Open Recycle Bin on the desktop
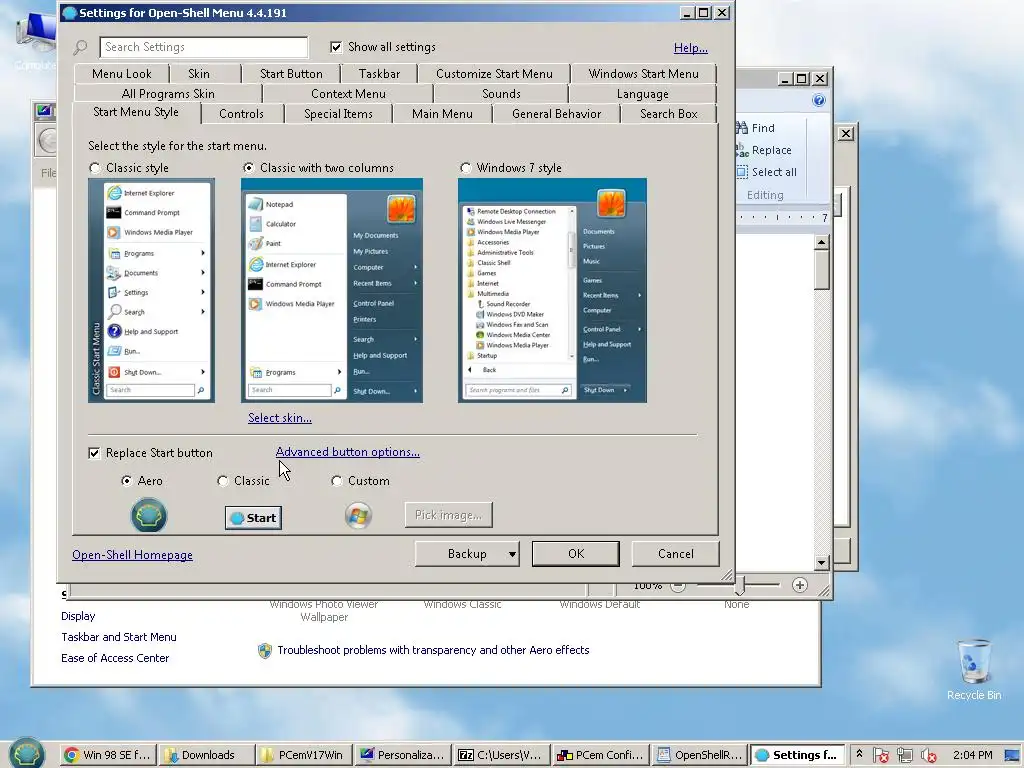 click(974, 669)
